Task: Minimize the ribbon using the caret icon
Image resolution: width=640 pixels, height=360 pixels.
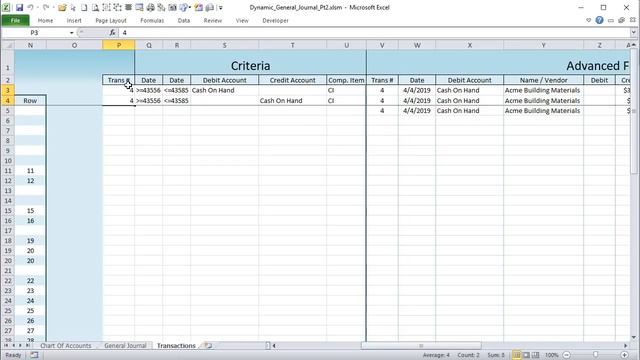Action: (x=588, y=20)
